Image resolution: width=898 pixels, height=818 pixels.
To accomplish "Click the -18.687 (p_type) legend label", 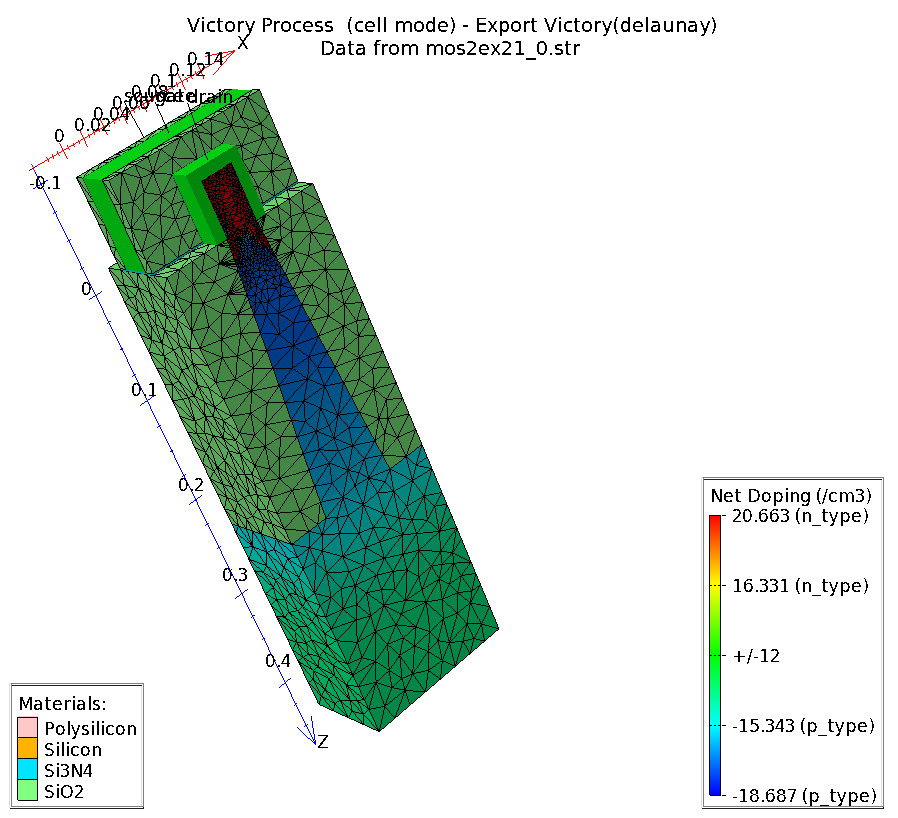I will (804, 796).
